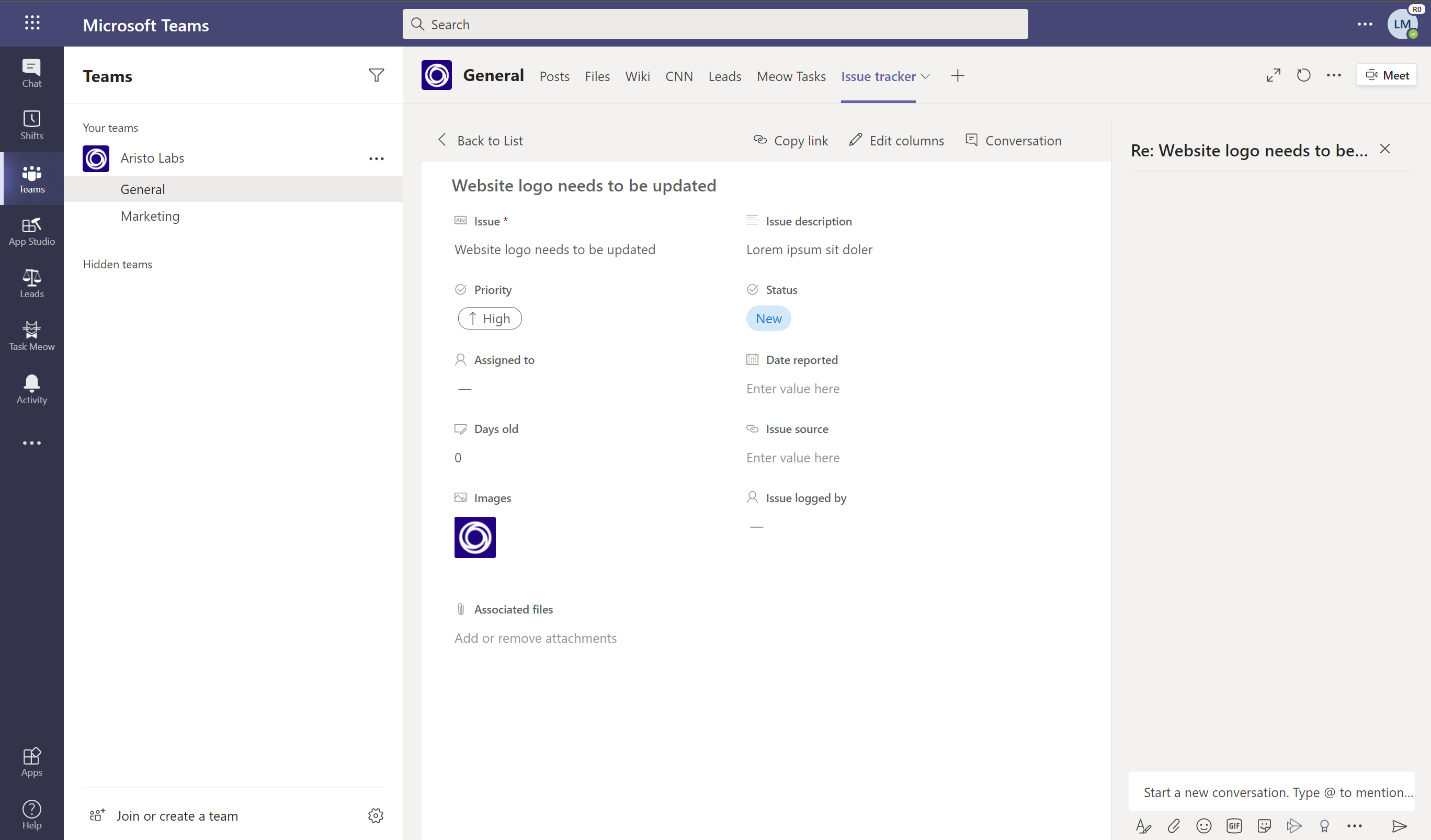Switch to the Posts tab
Viewport: 1431px width, 840px height.
tap(554, 76)
